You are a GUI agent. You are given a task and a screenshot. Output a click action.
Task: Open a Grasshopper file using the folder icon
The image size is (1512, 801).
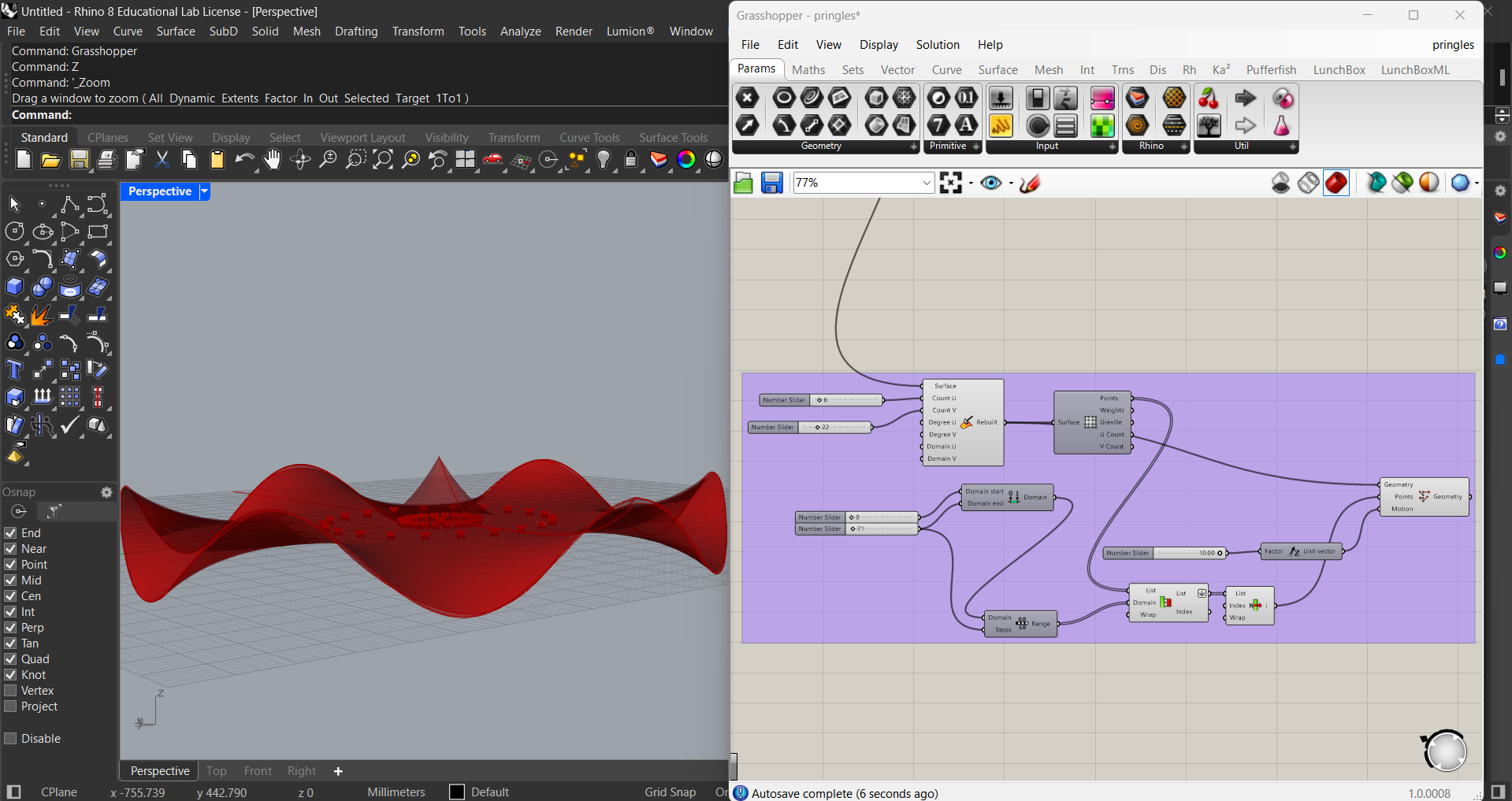(x=743, y=182)
